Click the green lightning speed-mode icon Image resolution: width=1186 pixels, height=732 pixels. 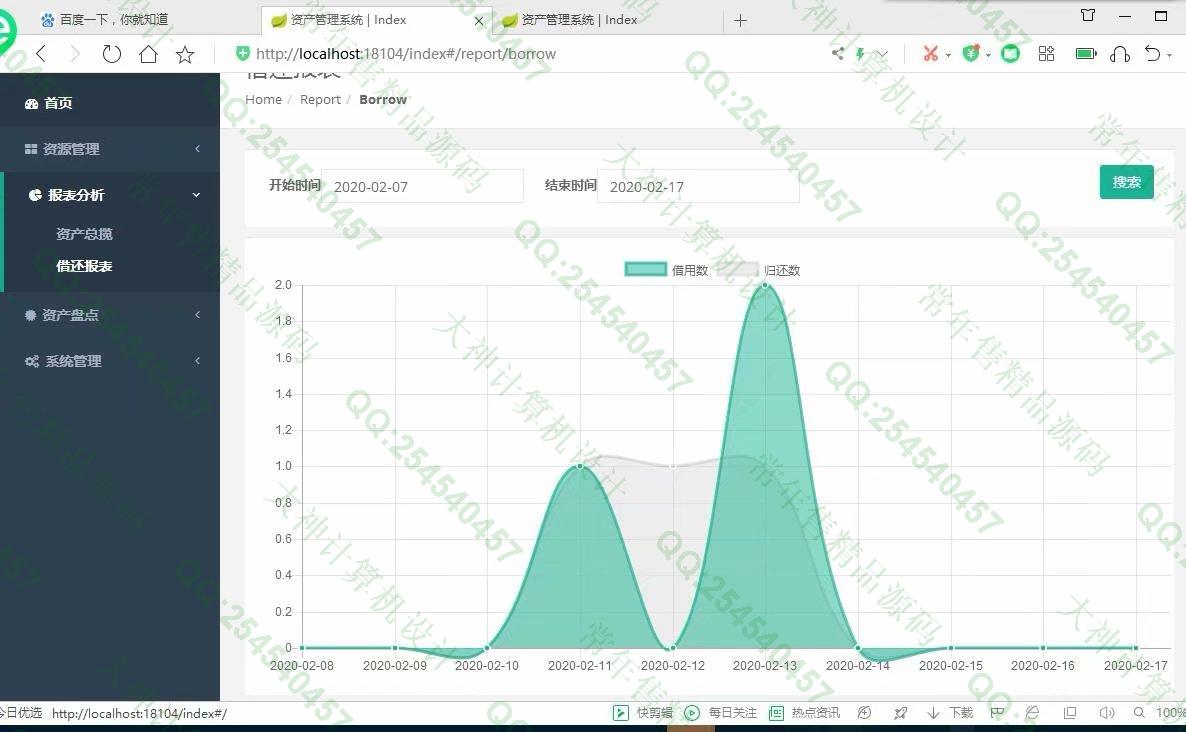tap(860, 54)
